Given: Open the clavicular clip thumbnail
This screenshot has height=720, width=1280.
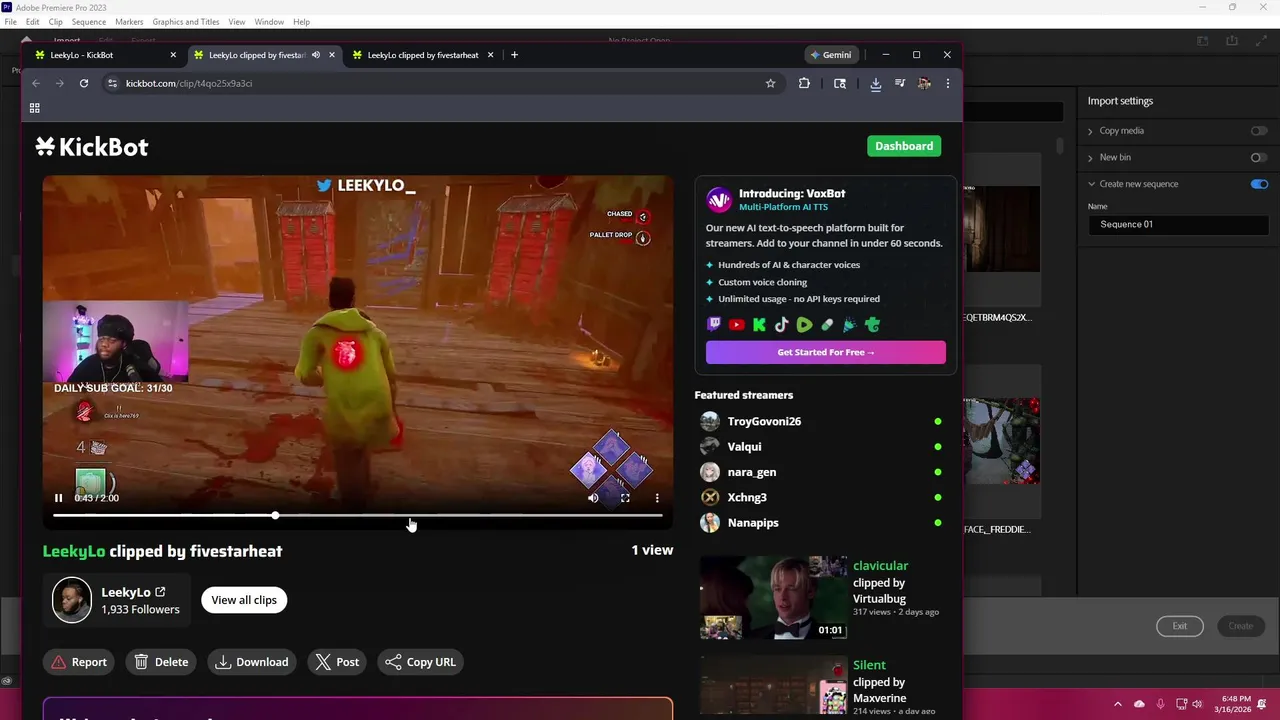Looking at the screenshot, I should (773, 597).
